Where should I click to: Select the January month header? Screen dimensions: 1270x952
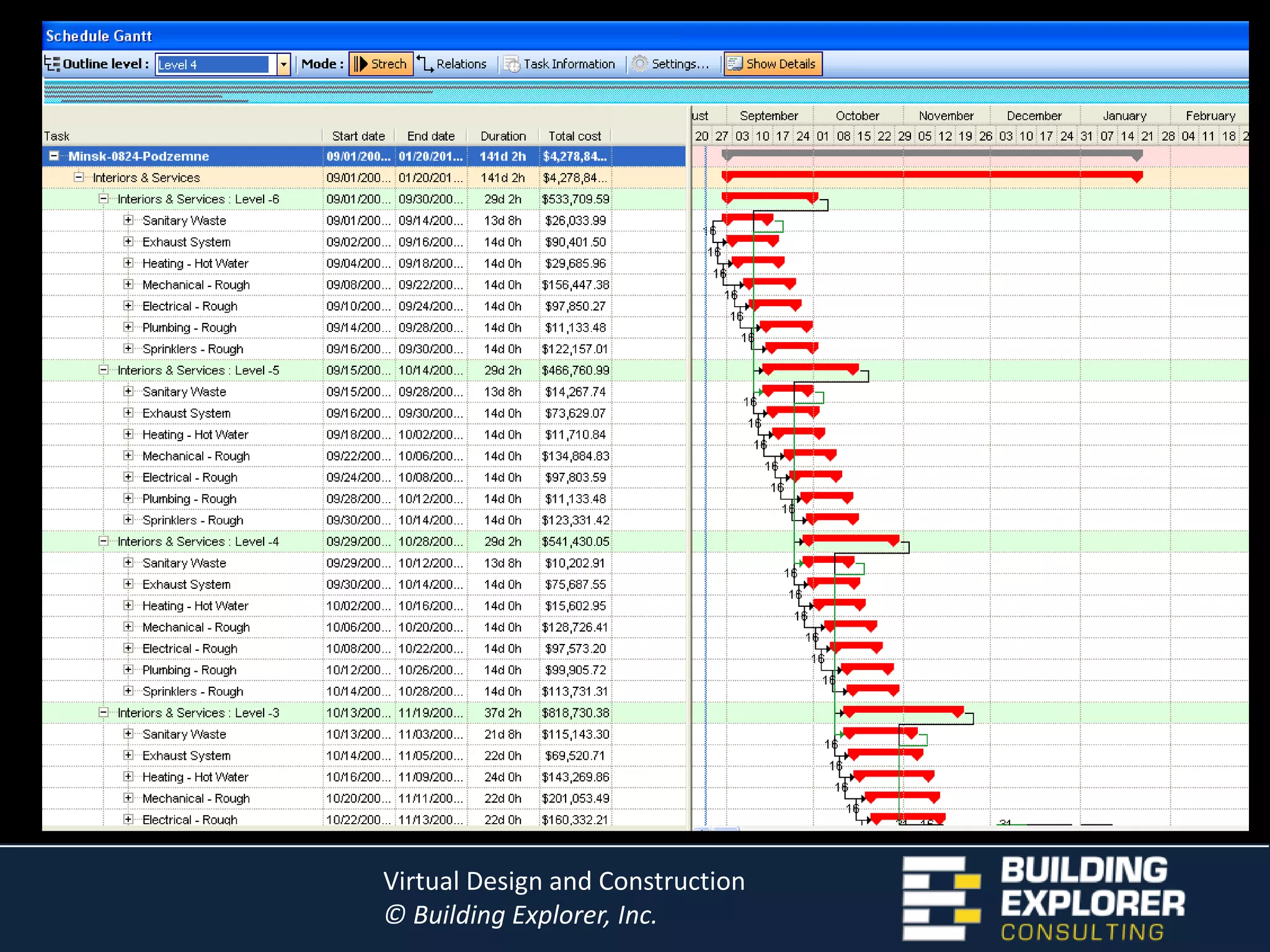(x=1125, y=116)
